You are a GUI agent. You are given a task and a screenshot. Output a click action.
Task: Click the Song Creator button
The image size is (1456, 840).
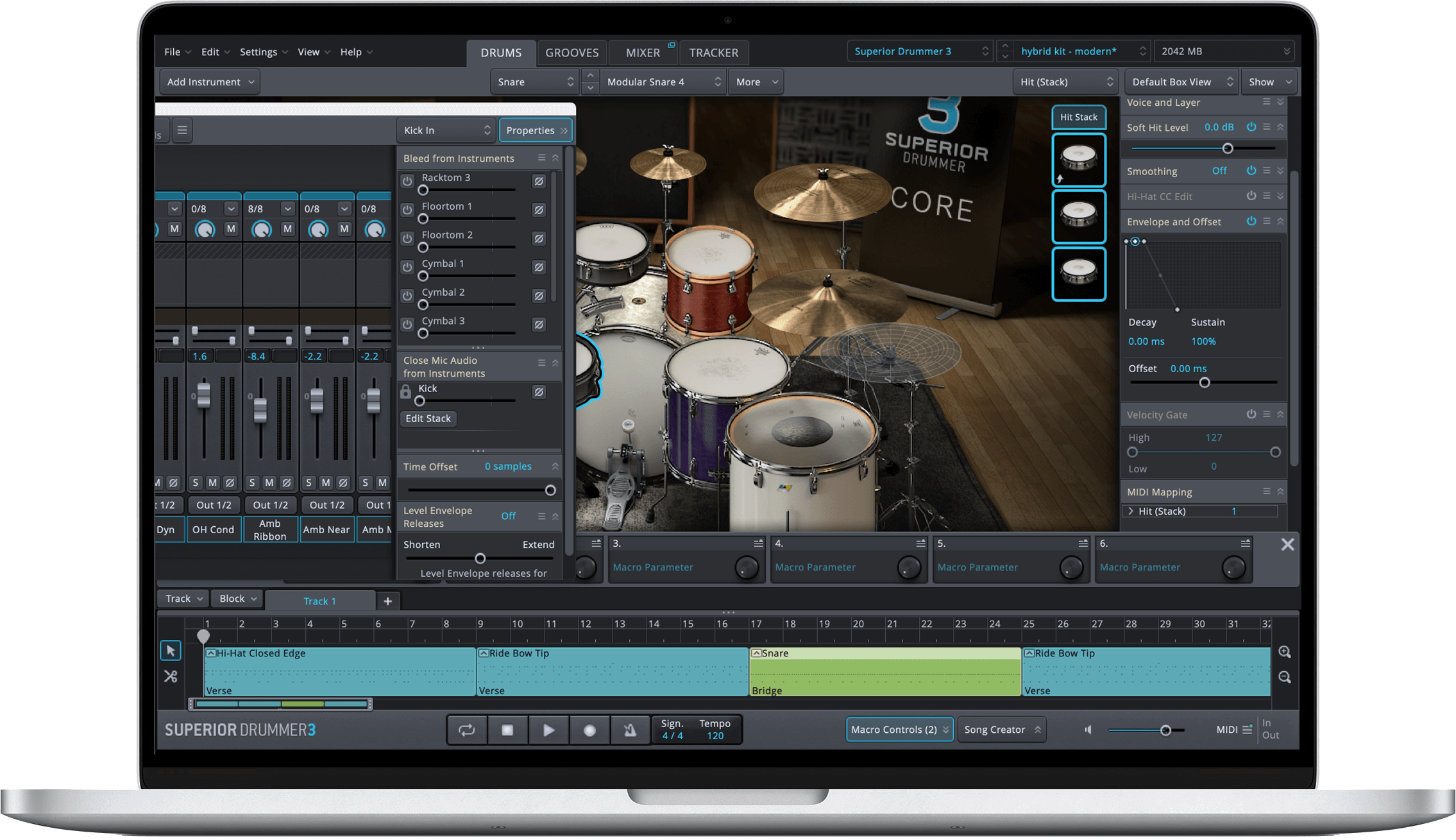tap(1001, 730)
